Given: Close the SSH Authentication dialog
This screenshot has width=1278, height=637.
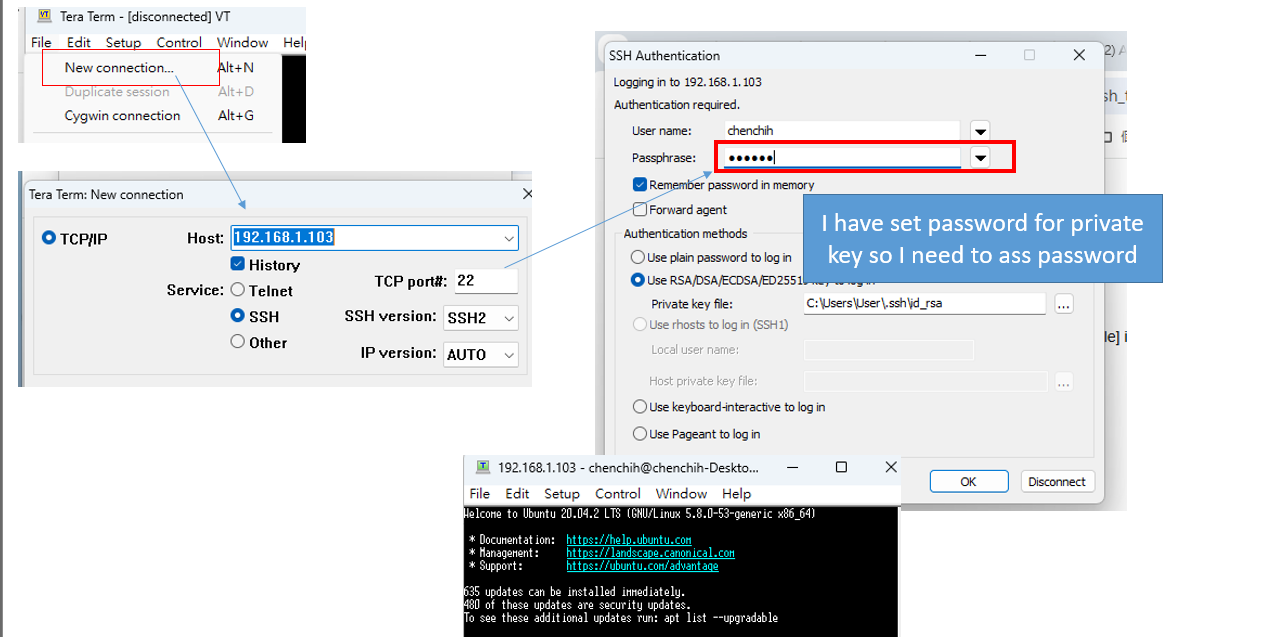Looking at the screenshot, I should (1079, 55).
